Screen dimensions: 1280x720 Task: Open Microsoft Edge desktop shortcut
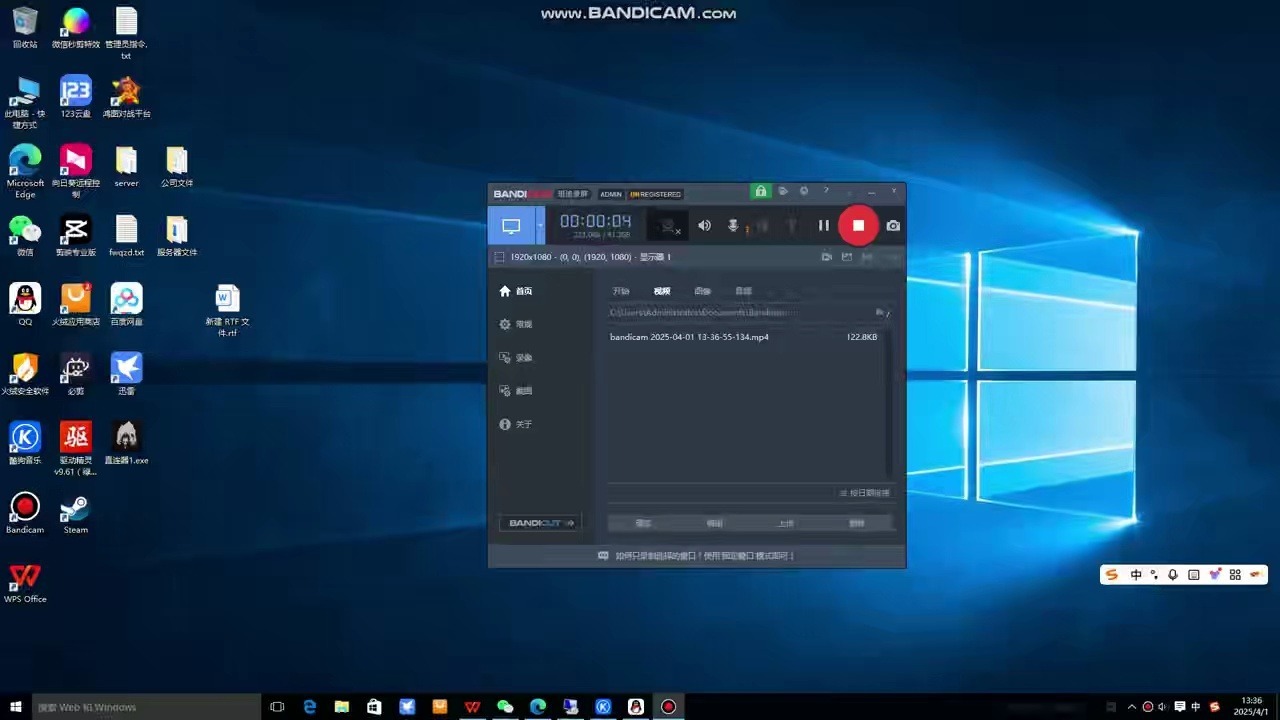tap(25, 171)
